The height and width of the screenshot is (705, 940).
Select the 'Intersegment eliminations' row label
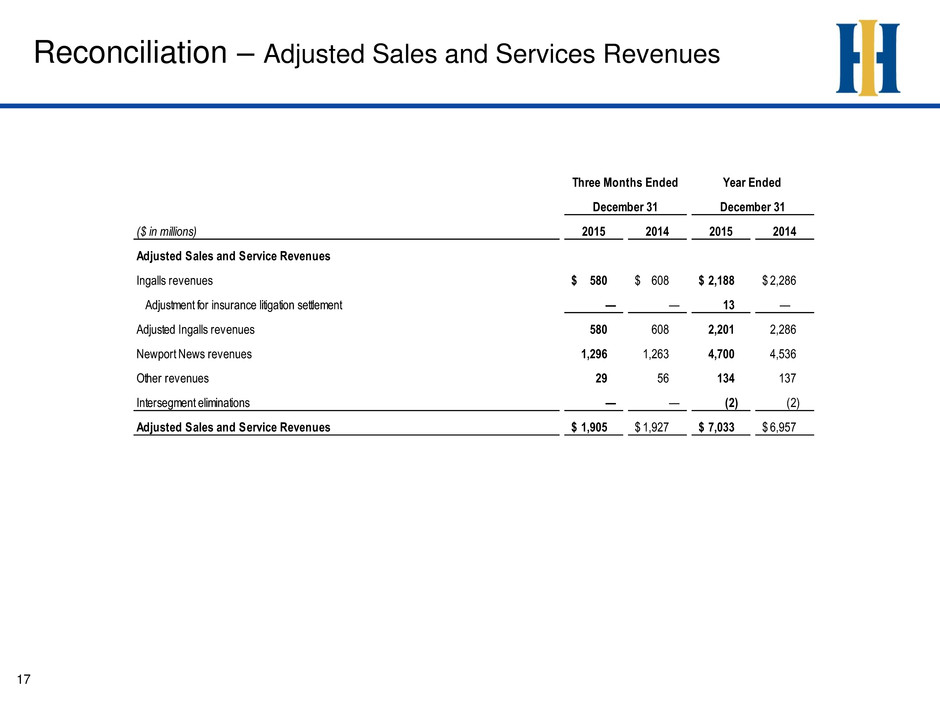pyautogui.click(x=193, y=403)
